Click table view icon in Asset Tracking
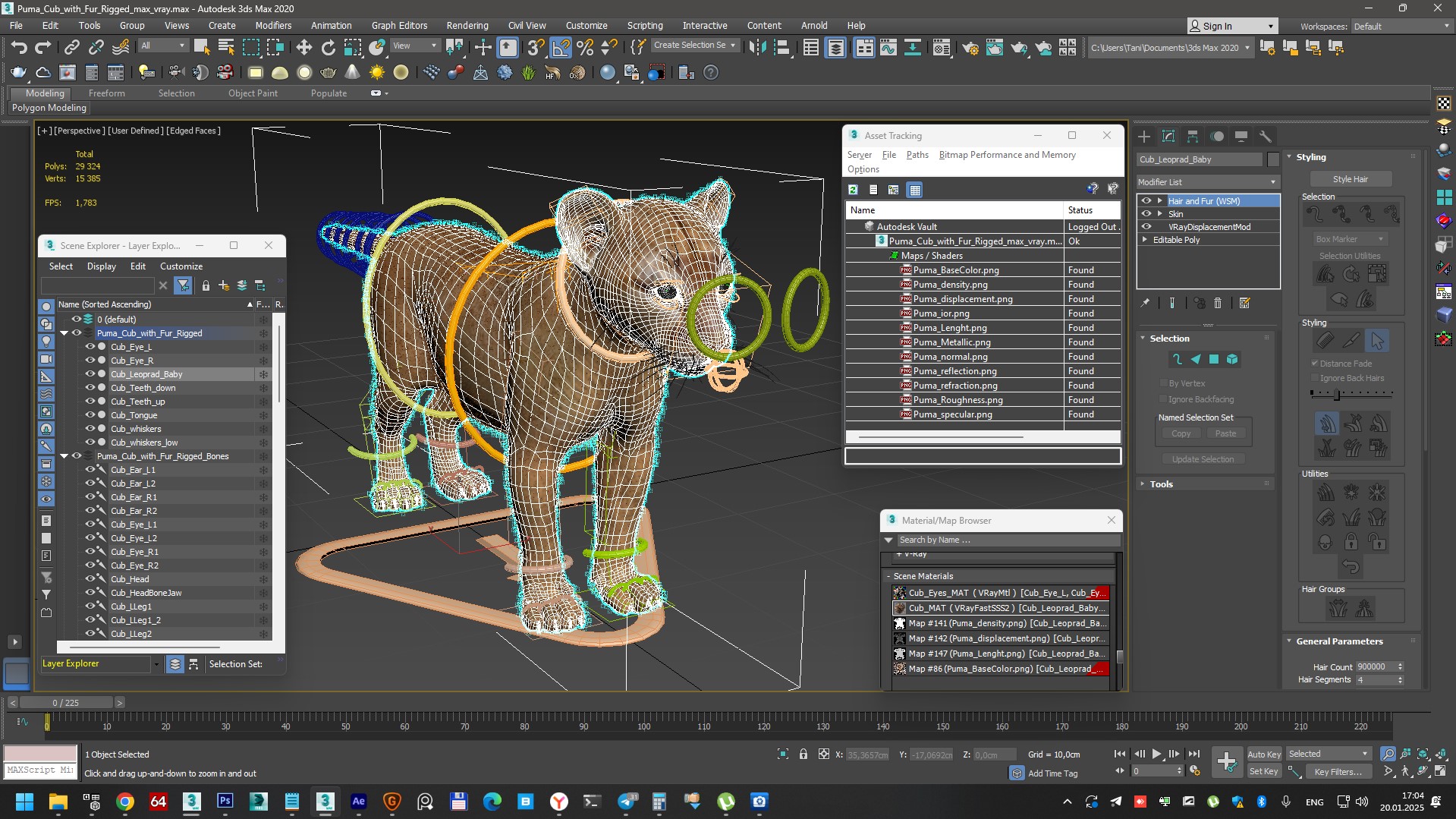This screenshot has width=1456, height=819. tap(915, 190)
